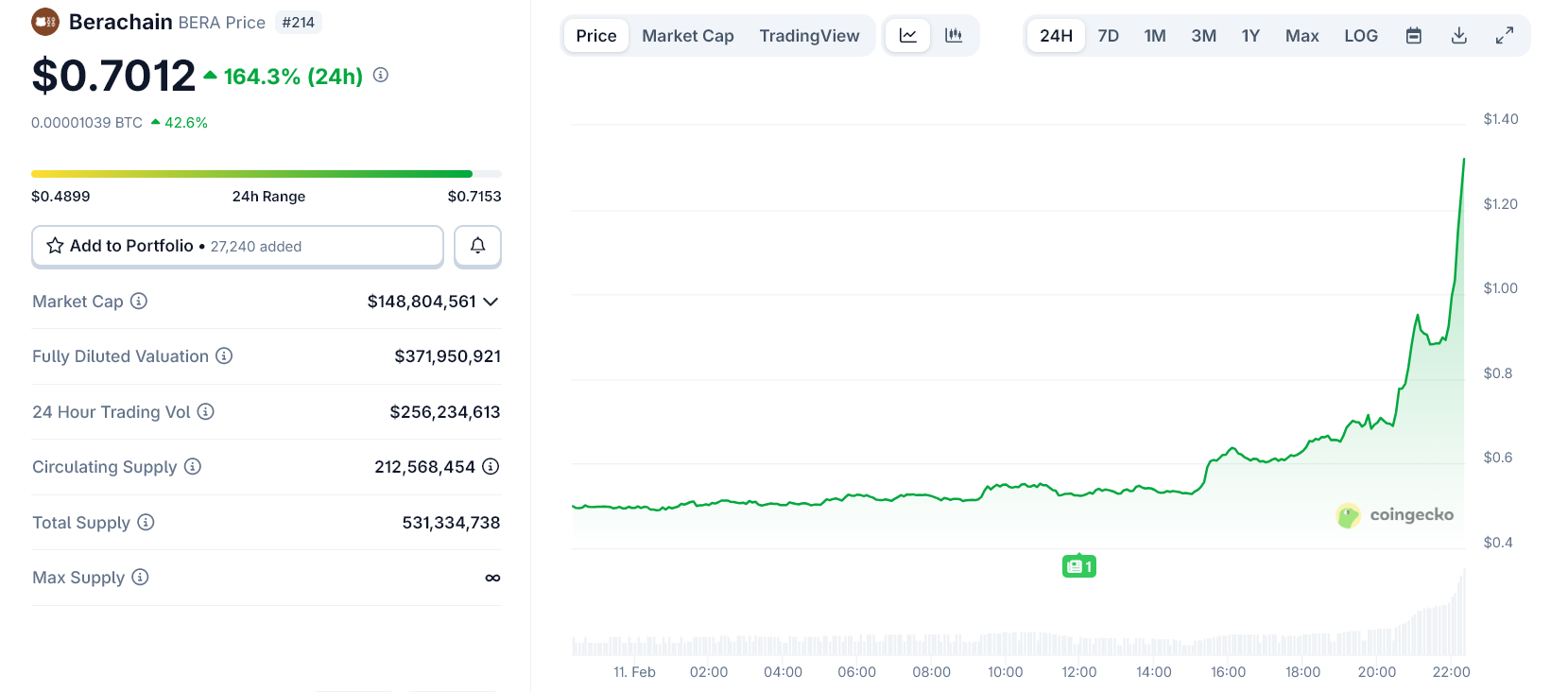Show info for 24 Hour Trading Vol

[206, 411]
